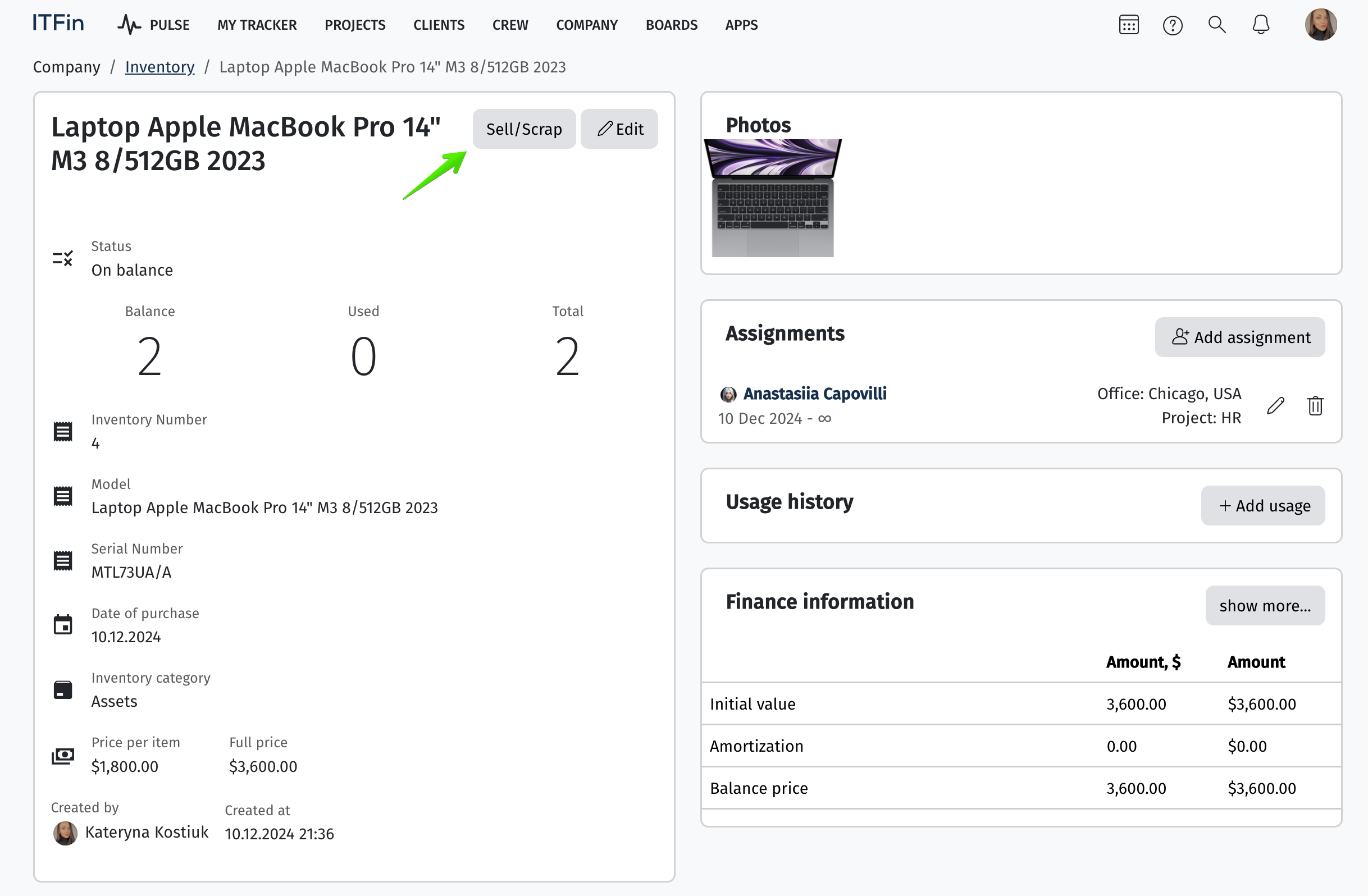Click the Sell/Scrap button
This screenshot has height=896, width=1368.
pos(523,129)
